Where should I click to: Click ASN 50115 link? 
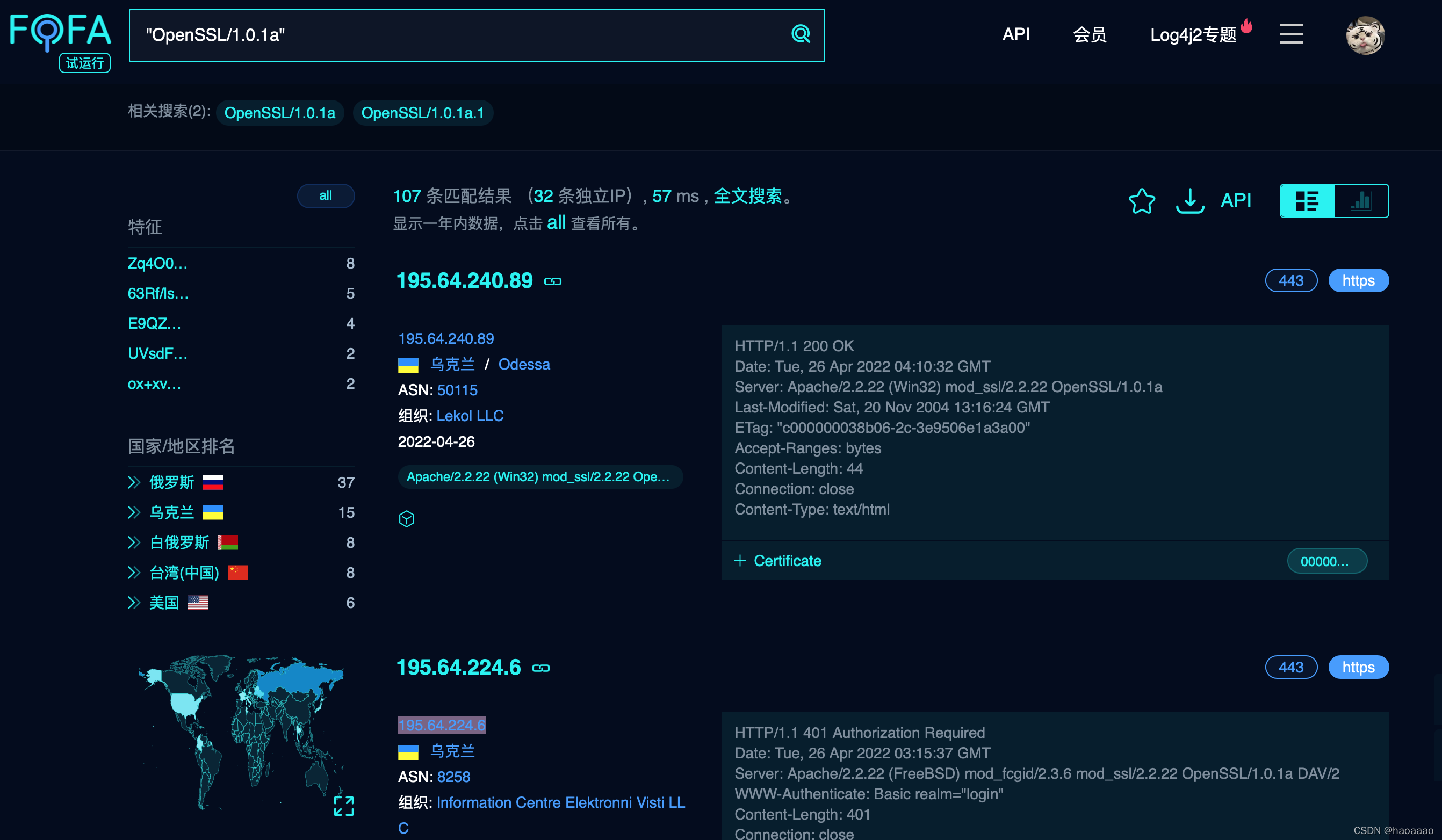click(x=457, y=390)
